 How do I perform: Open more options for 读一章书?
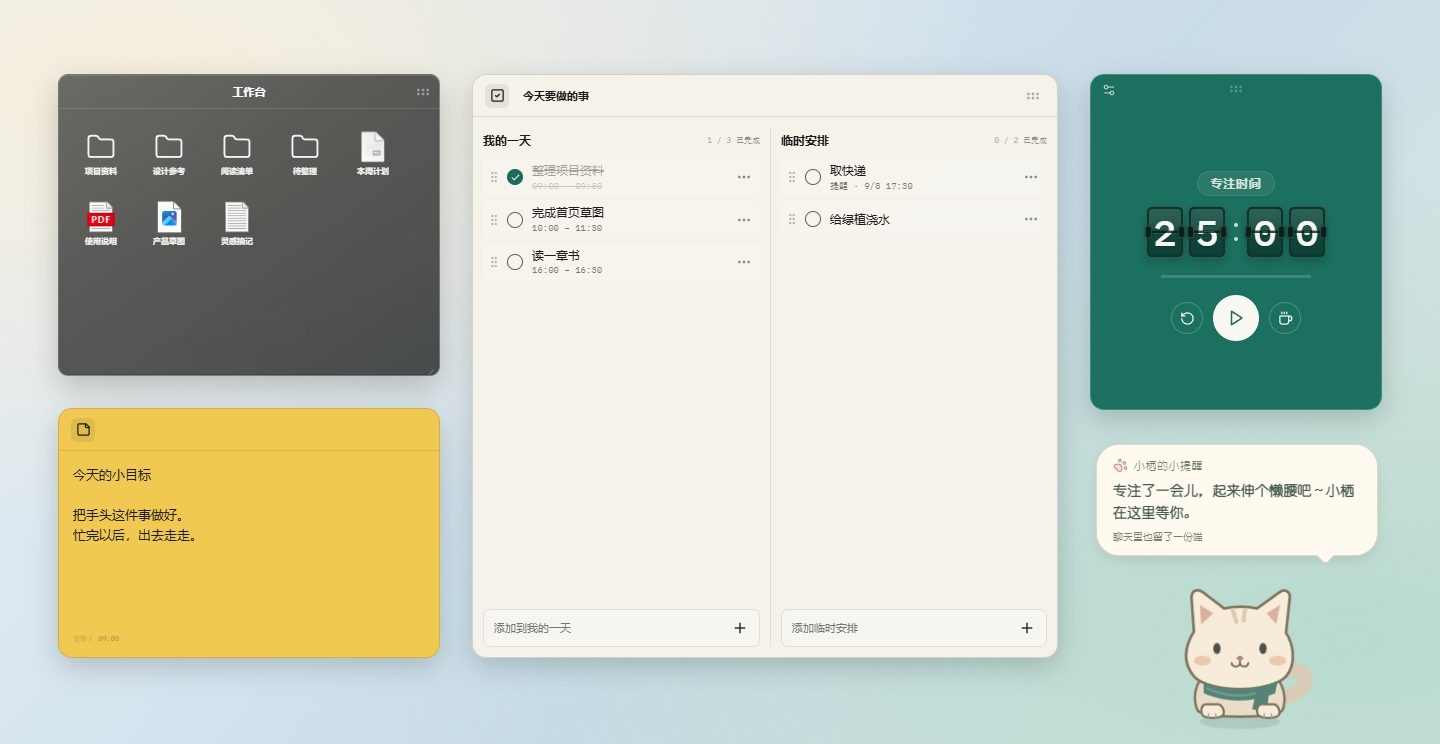pos(744,262)
